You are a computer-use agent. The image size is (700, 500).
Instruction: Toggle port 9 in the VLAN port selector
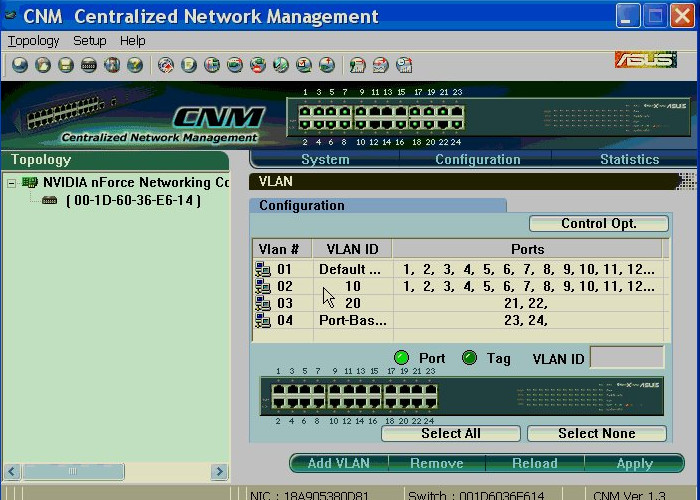335,390
